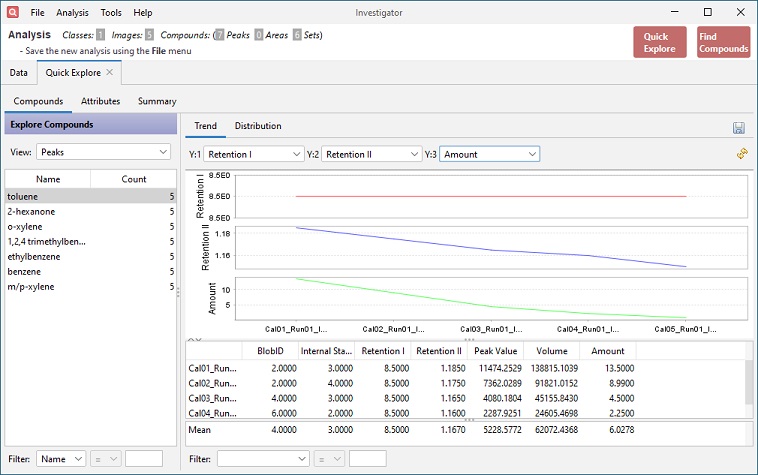The image size is (758, 475).
Task: Sort by the Count column header
Action: point(133,179)
